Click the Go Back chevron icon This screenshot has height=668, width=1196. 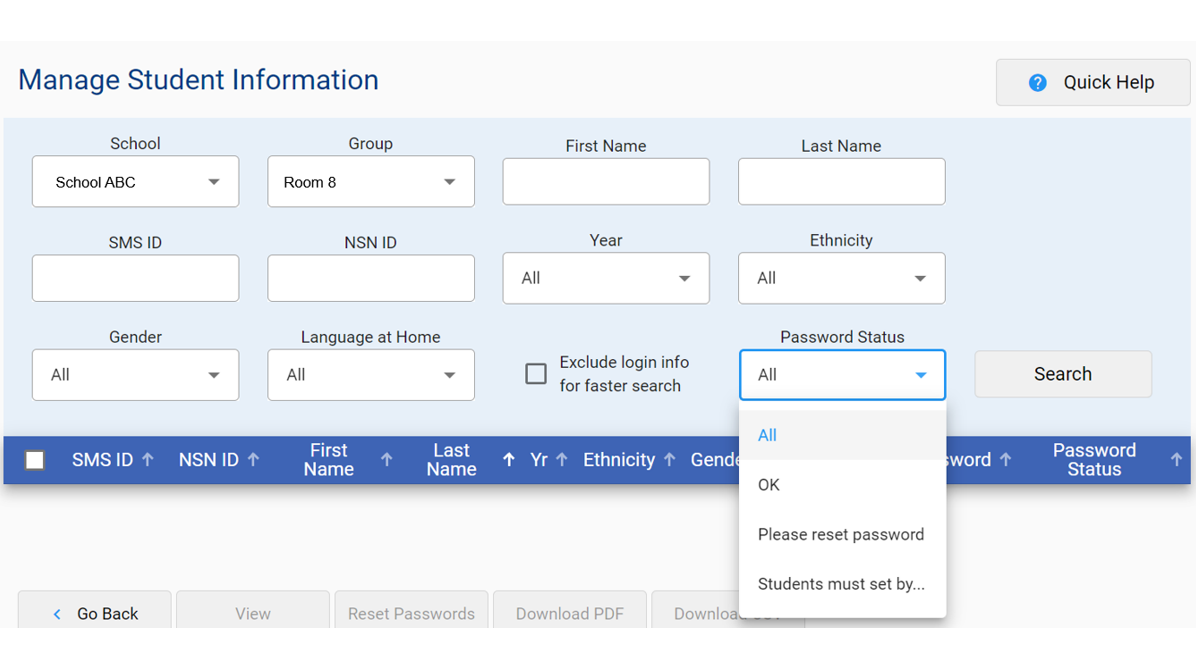(x=57, y=614)
